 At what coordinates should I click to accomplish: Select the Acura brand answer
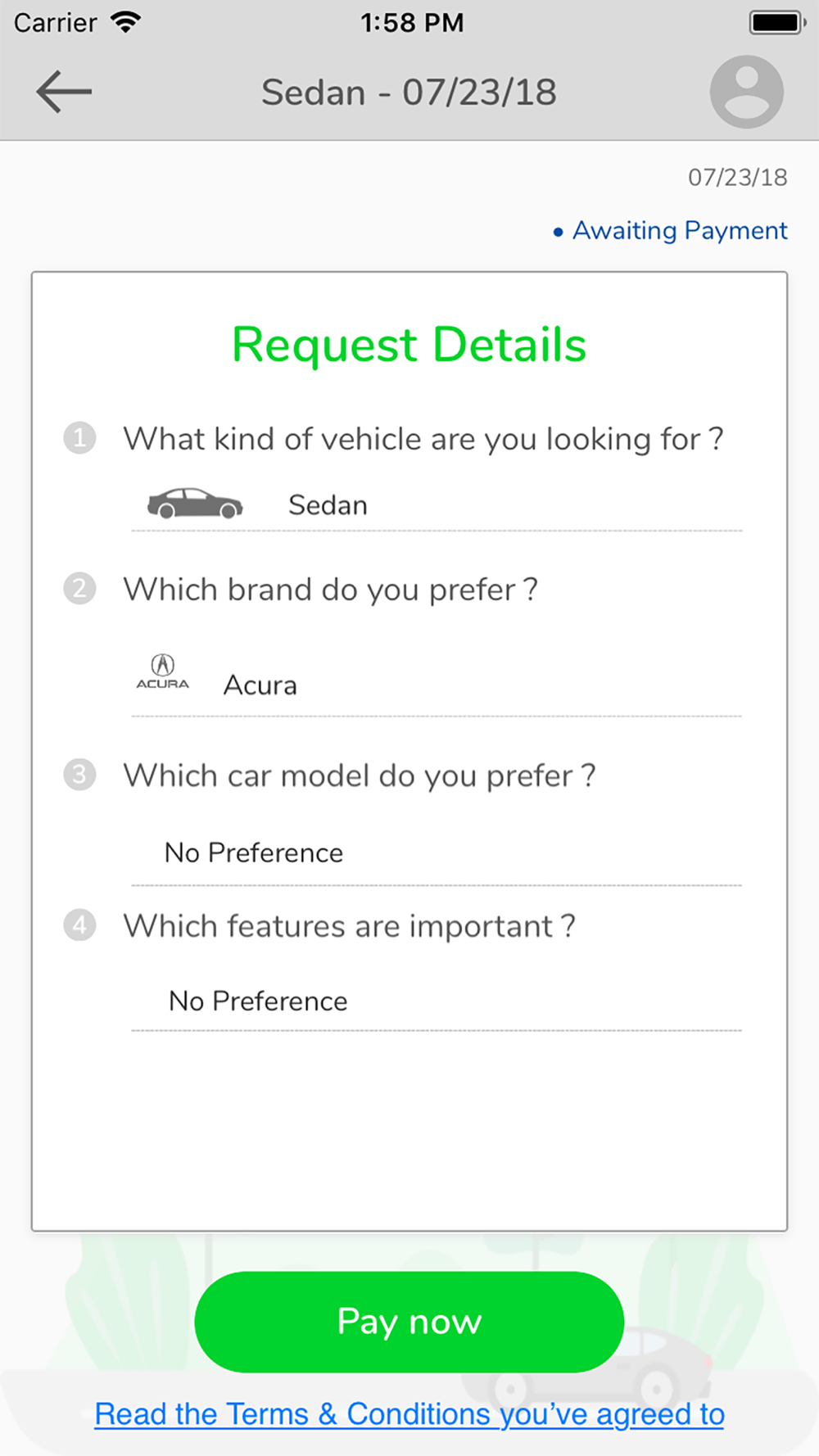click(260, 685)
